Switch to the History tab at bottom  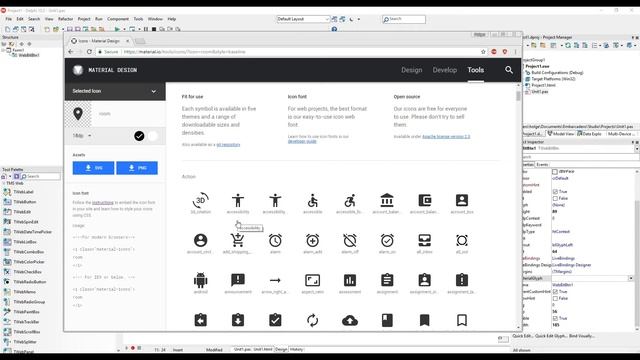click(x=297, y=349)
